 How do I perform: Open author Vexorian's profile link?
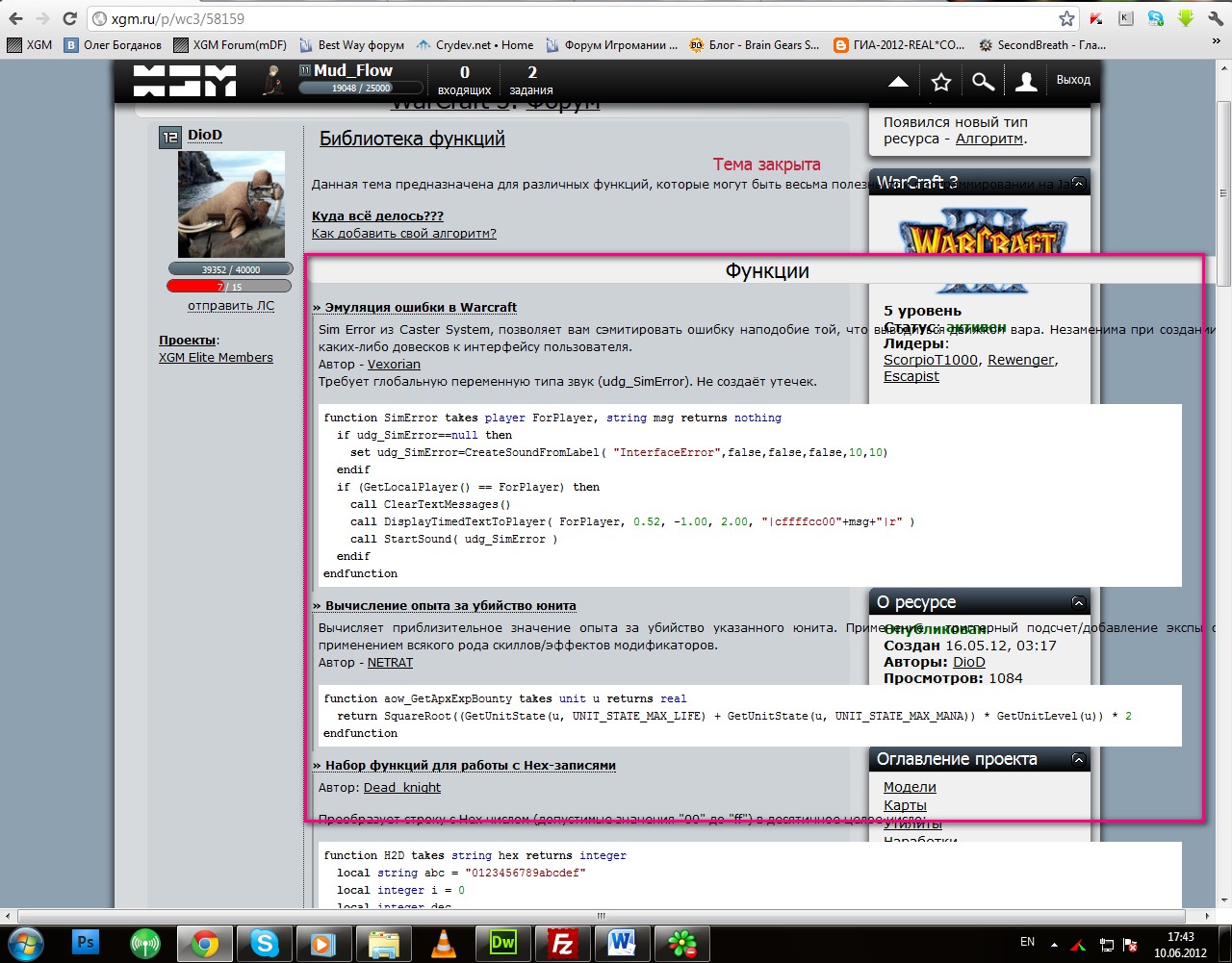pos(394,365)
